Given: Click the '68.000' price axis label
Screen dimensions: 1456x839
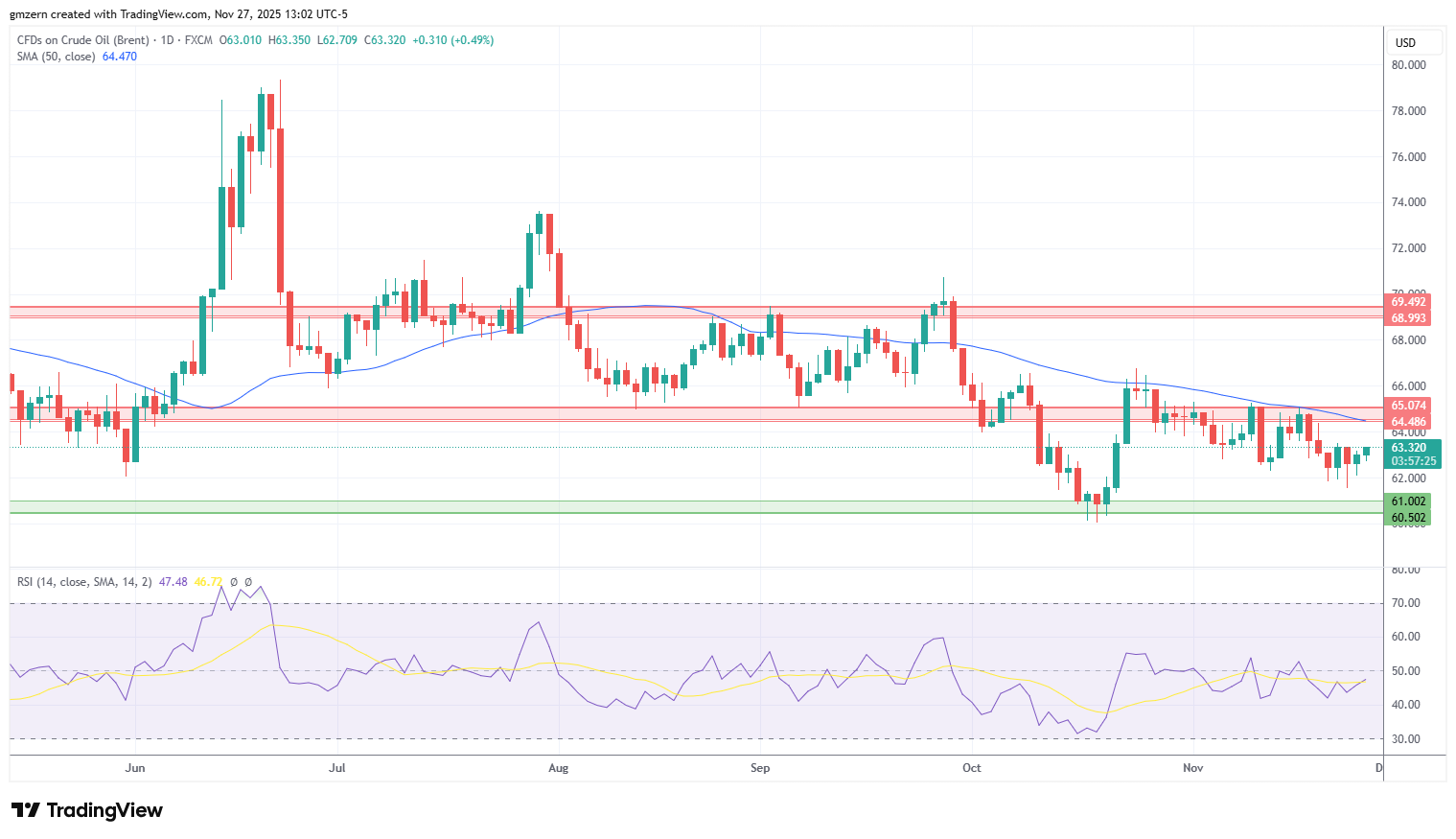Looking at the screenshot, I should [1408, 340].
